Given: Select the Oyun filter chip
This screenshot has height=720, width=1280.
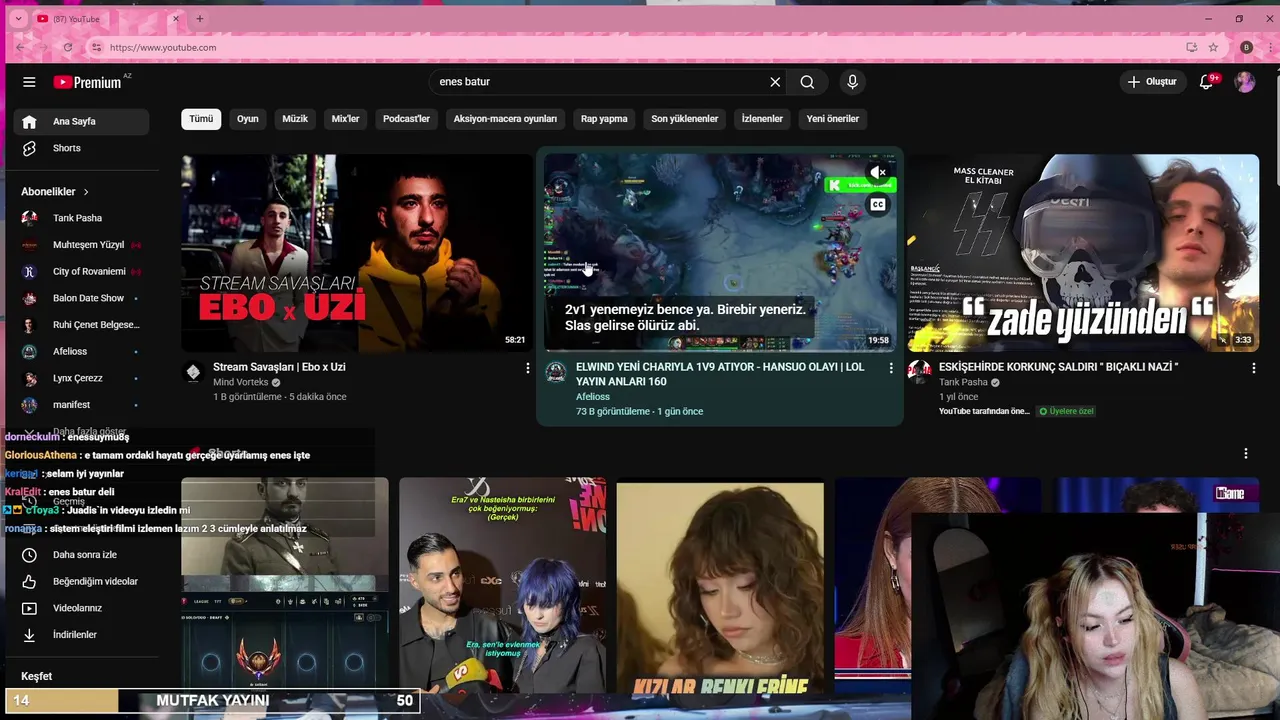Looking at the screenshot, I should click(248, 119).
